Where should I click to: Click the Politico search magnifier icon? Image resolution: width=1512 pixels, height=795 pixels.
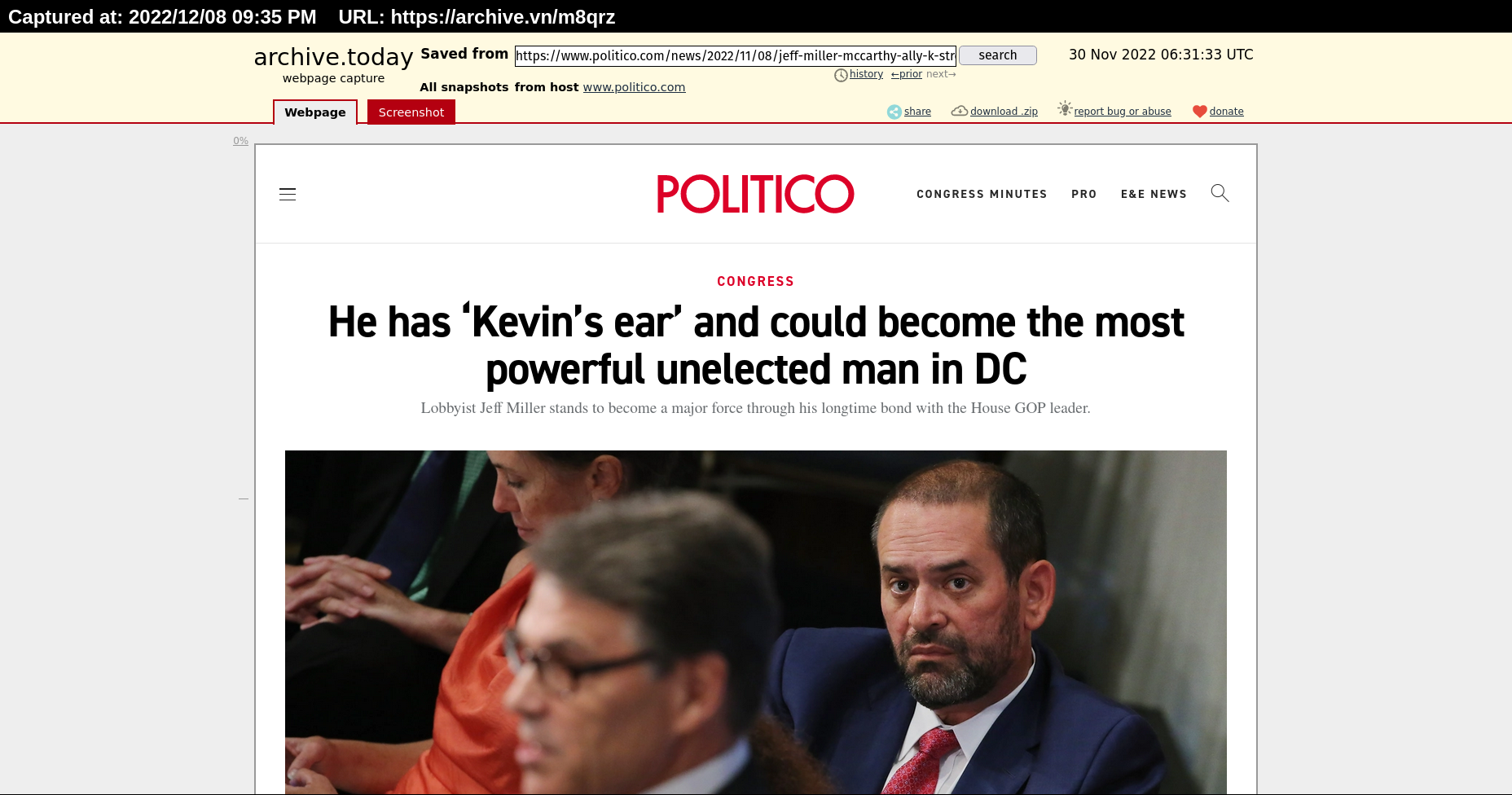point(1220,193)
